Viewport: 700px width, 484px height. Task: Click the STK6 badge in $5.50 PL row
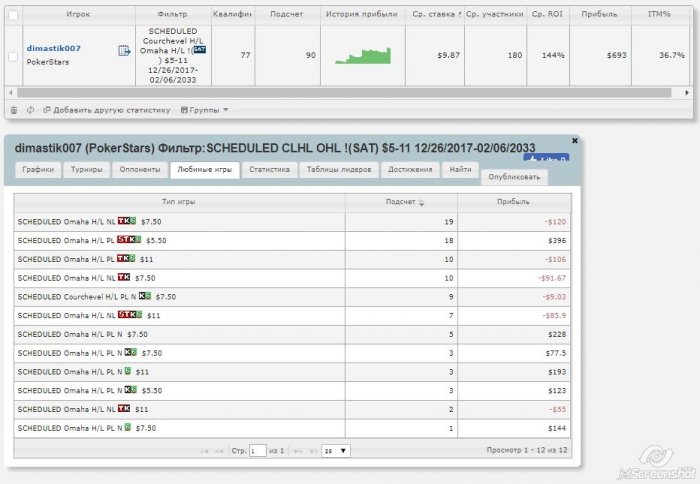[129, 239]
